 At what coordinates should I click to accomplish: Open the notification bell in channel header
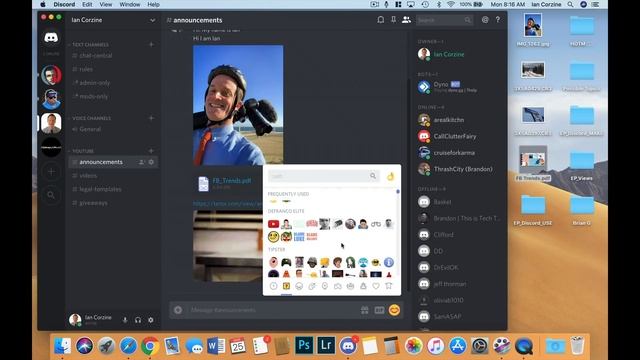click(x=380, y=20)
